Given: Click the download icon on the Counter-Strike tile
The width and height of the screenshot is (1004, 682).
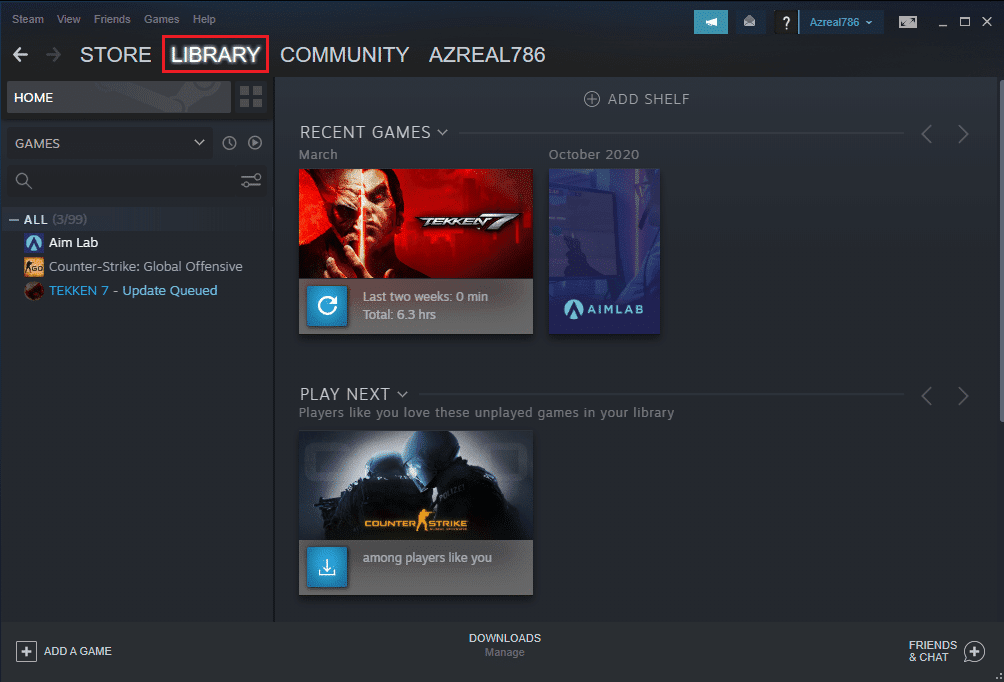Looking at the screenshot, I should (327, 567).
